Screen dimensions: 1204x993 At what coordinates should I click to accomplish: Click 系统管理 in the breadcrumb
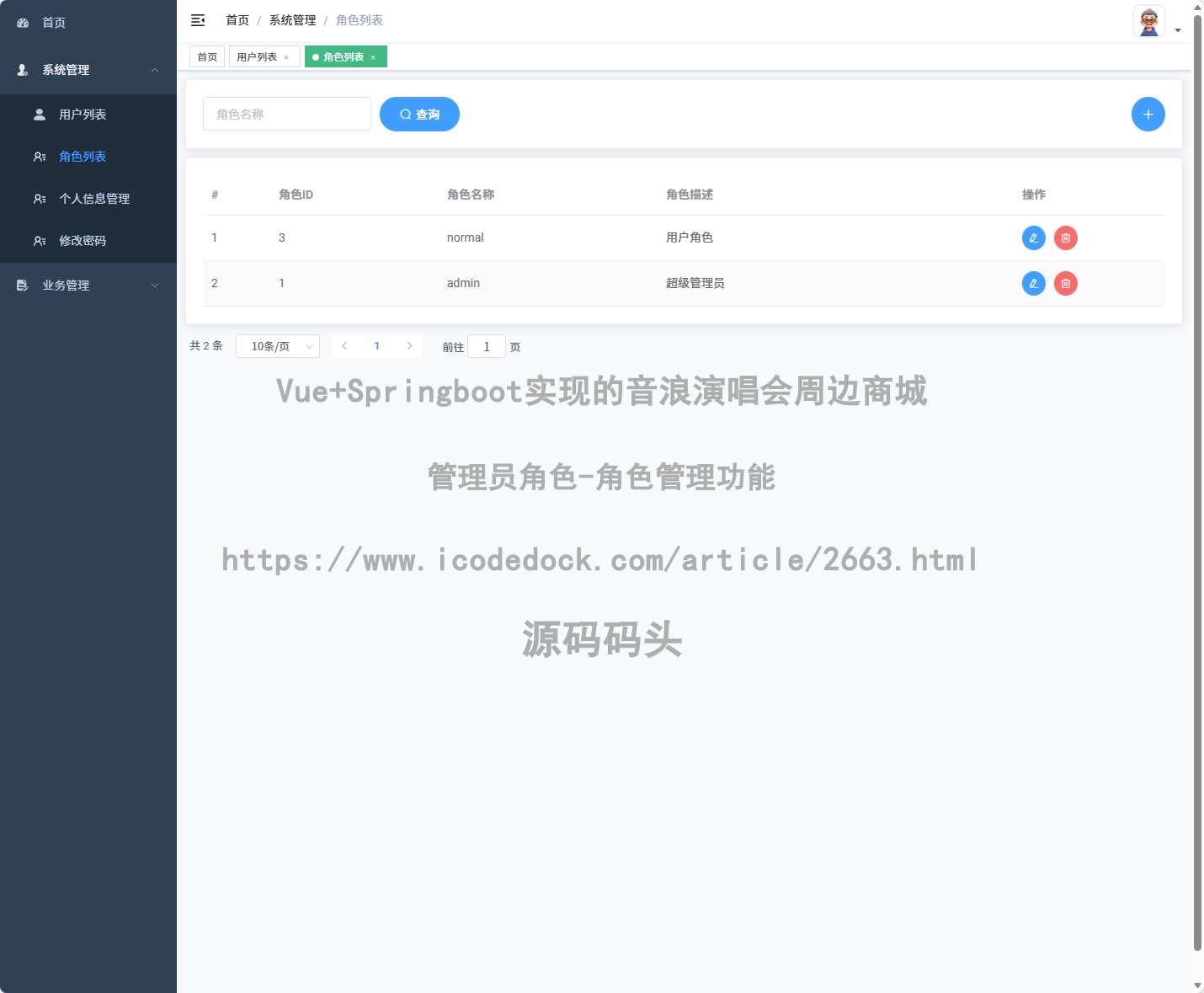pos(293,20)
